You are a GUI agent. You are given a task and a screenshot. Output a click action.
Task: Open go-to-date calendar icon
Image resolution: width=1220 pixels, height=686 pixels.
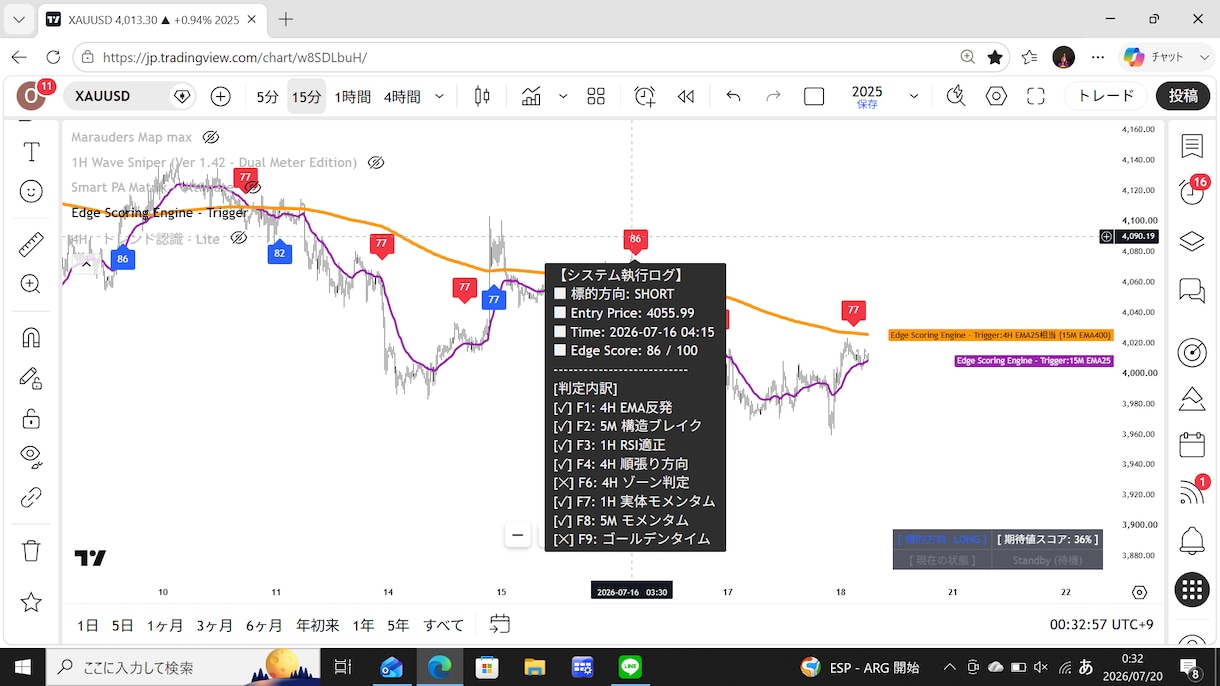[500, 624]
